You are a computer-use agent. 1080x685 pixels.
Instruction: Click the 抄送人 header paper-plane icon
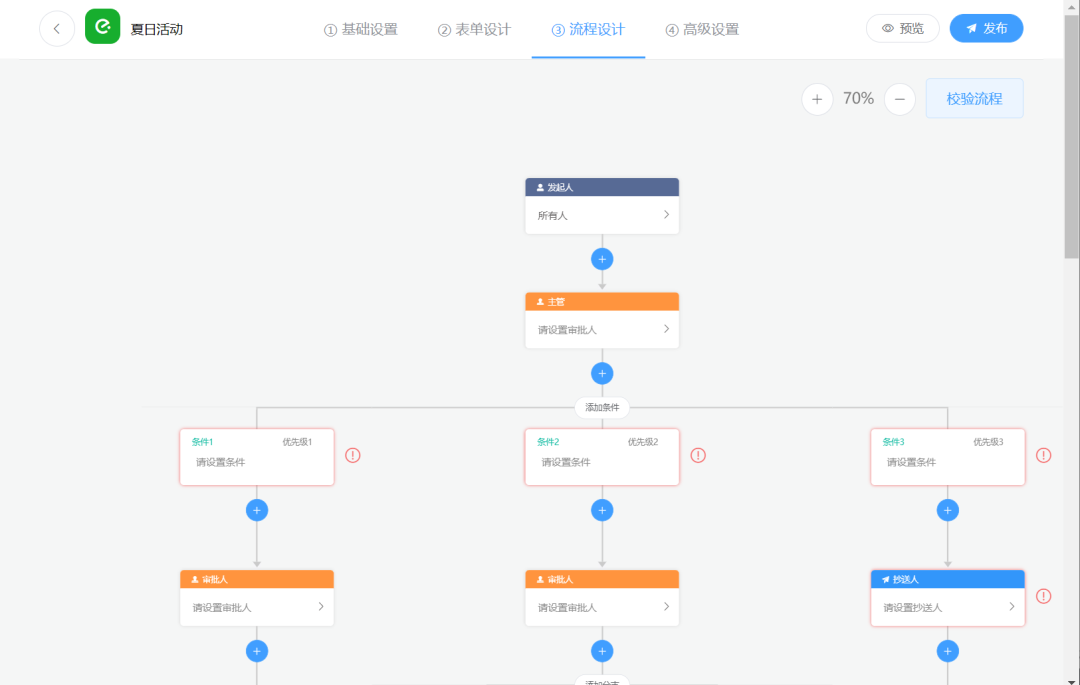tap(886, 580)
